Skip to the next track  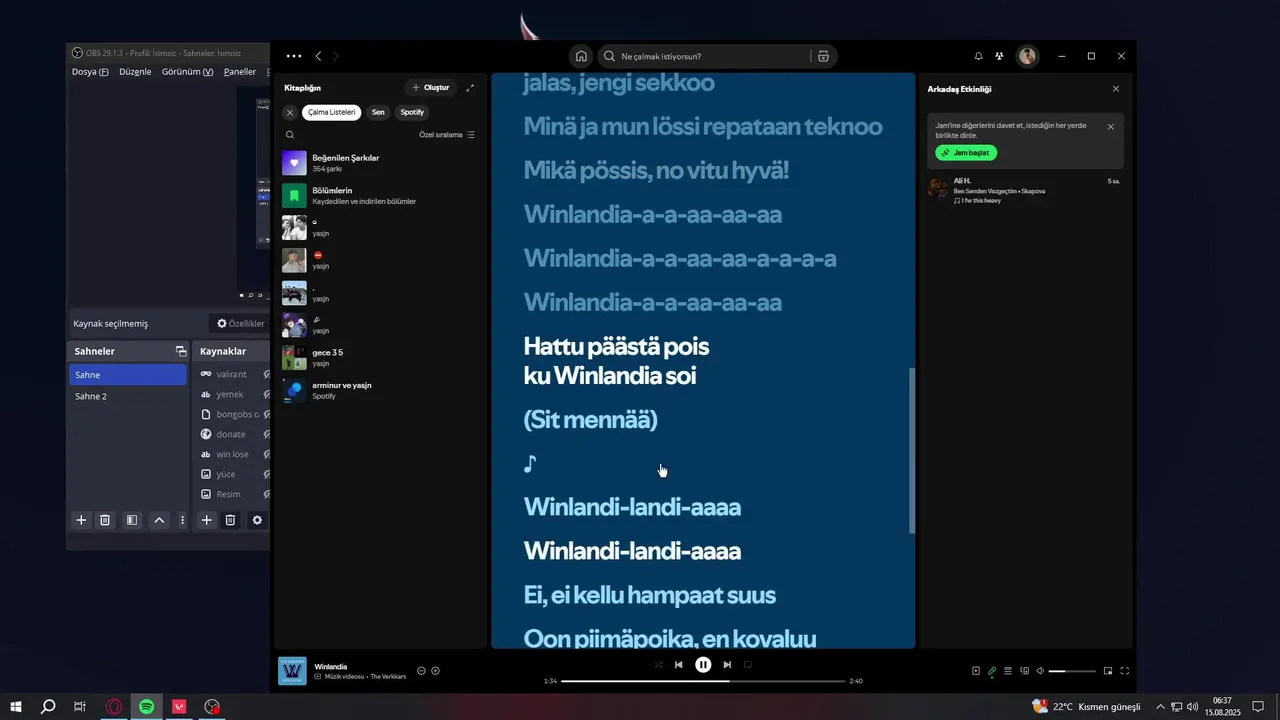click(727, 664)
